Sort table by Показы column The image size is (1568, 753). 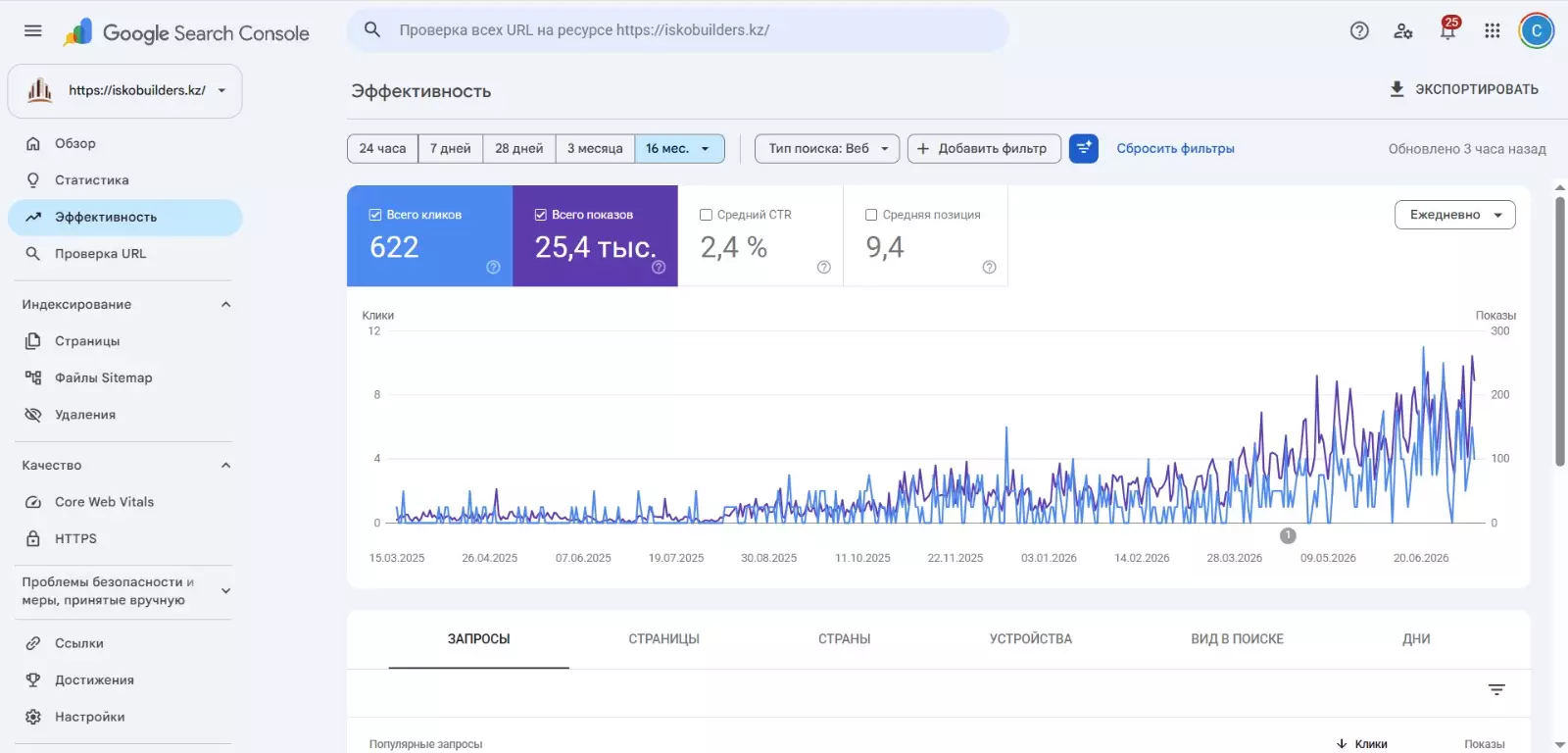click(x=1485, y=744)
